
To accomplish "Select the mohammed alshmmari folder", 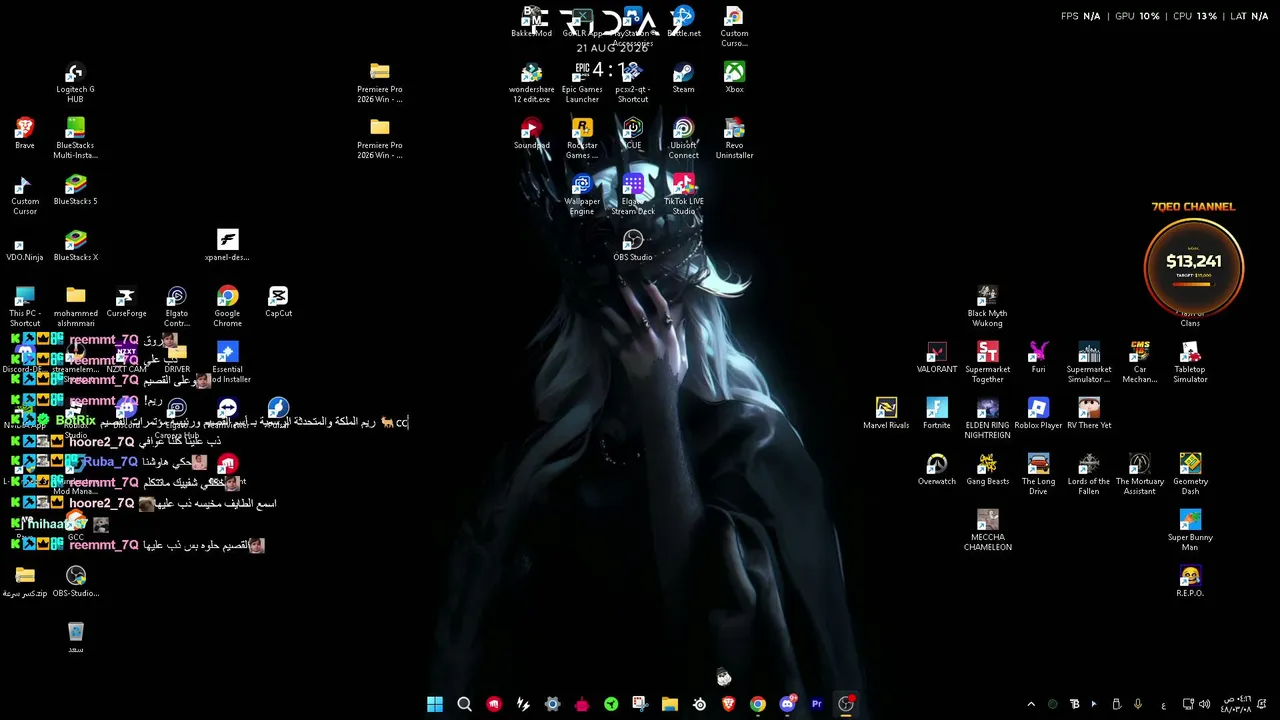I will point(75,307).
